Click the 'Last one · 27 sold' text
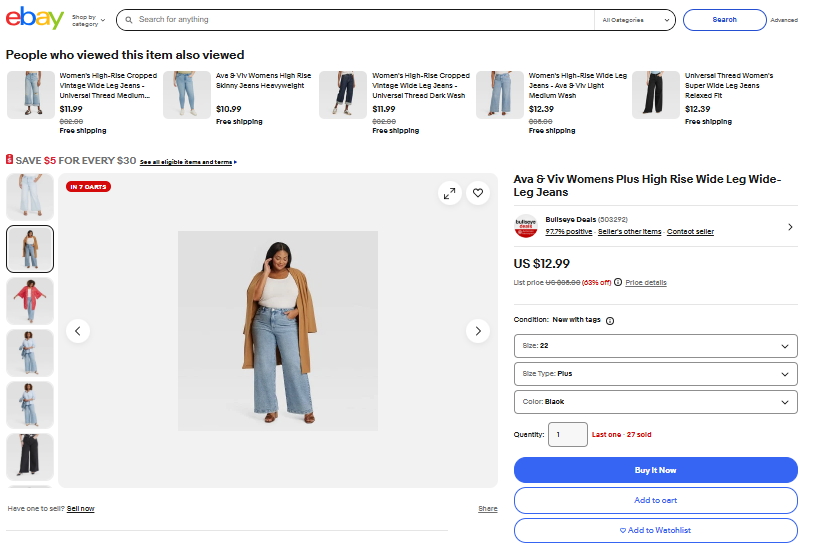 click(x=621, y=435)
